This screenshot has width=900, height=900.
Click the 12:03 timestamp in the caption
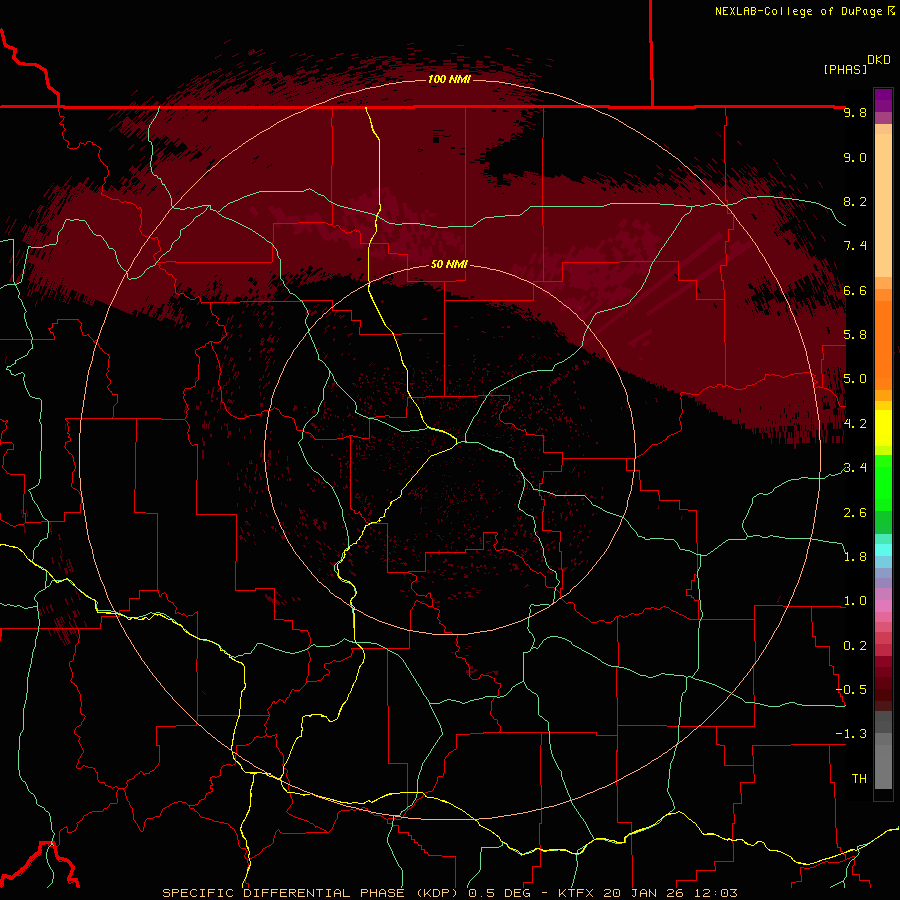[715, 893]
